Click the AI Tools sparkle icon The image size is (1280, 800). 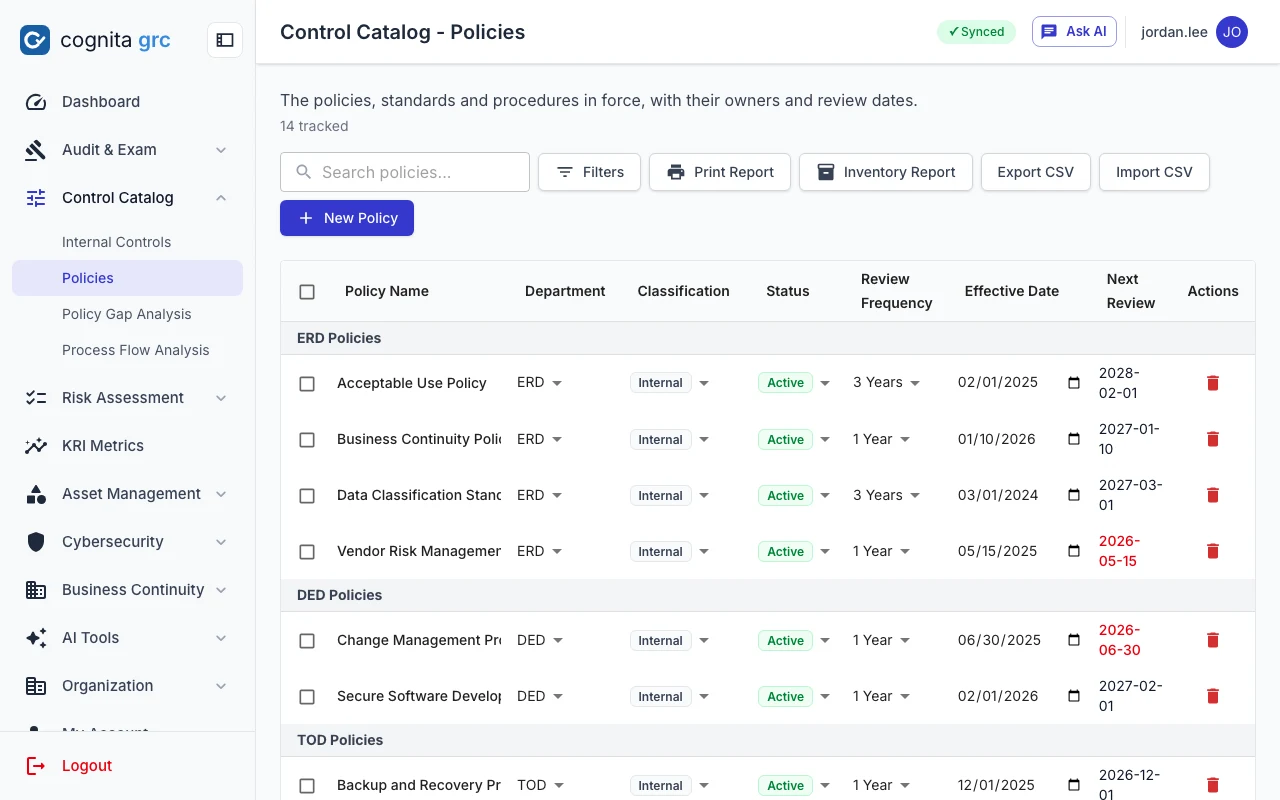36,638
